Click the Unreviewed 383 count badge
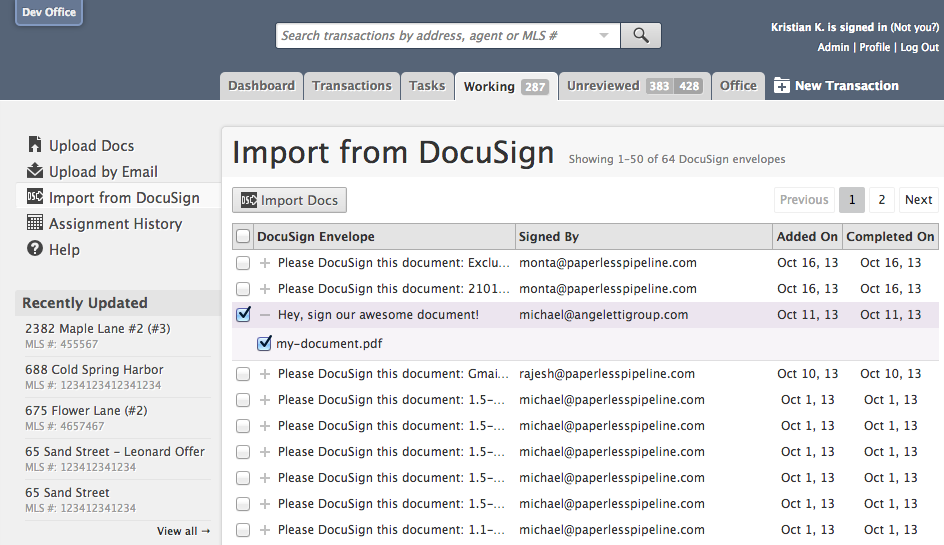The height and width of the screenshot is (545, 944). (x=659, y=86)
